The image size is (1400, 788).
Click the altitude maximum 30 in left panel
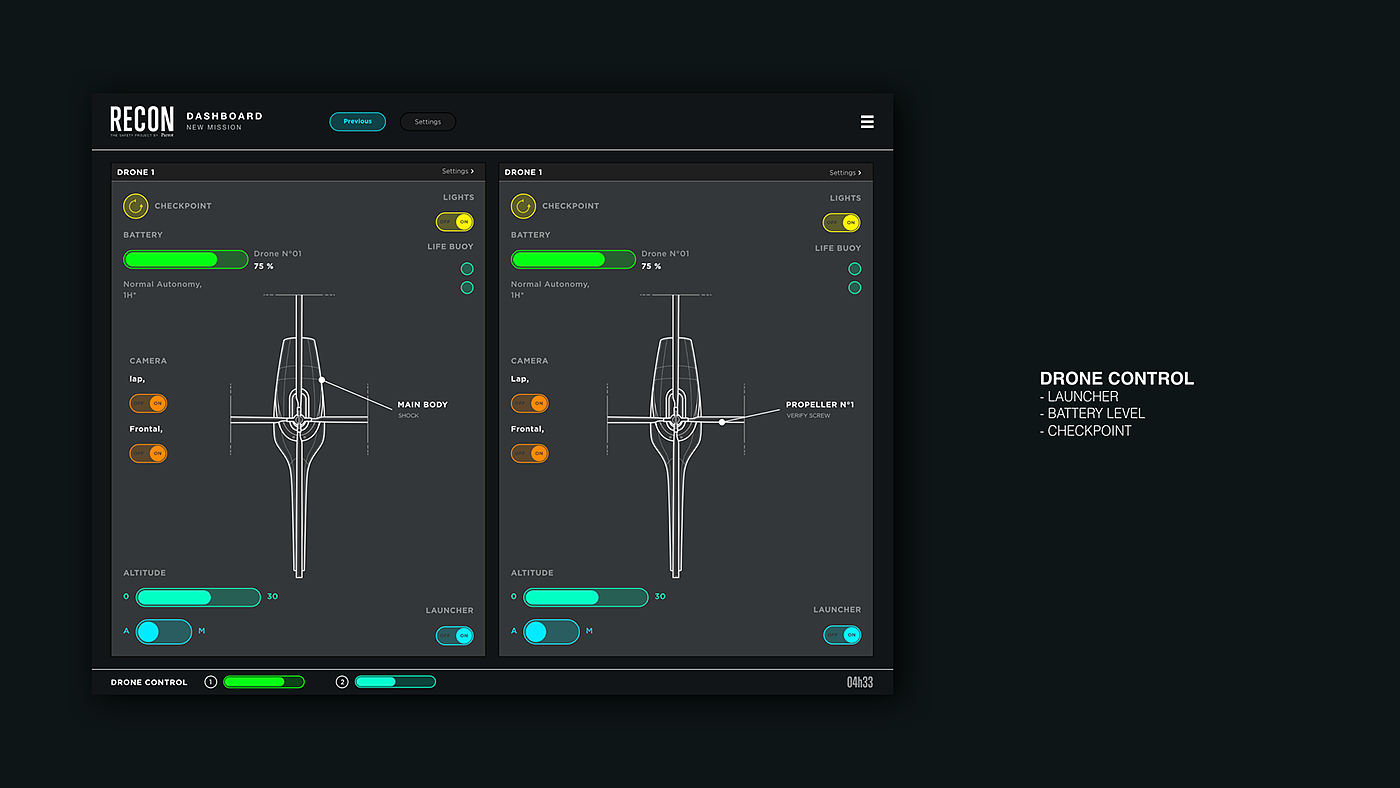[x=272, y=597]
